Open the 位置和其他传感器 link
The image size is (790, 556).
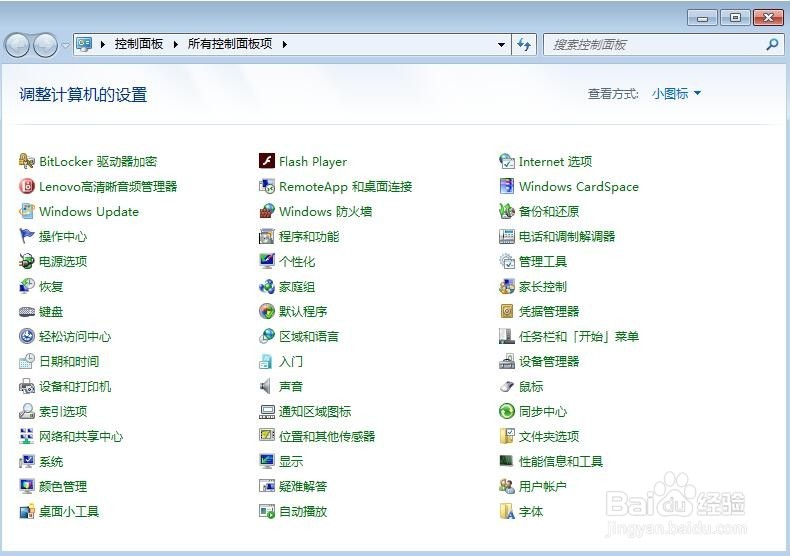[x=327, y=437]
